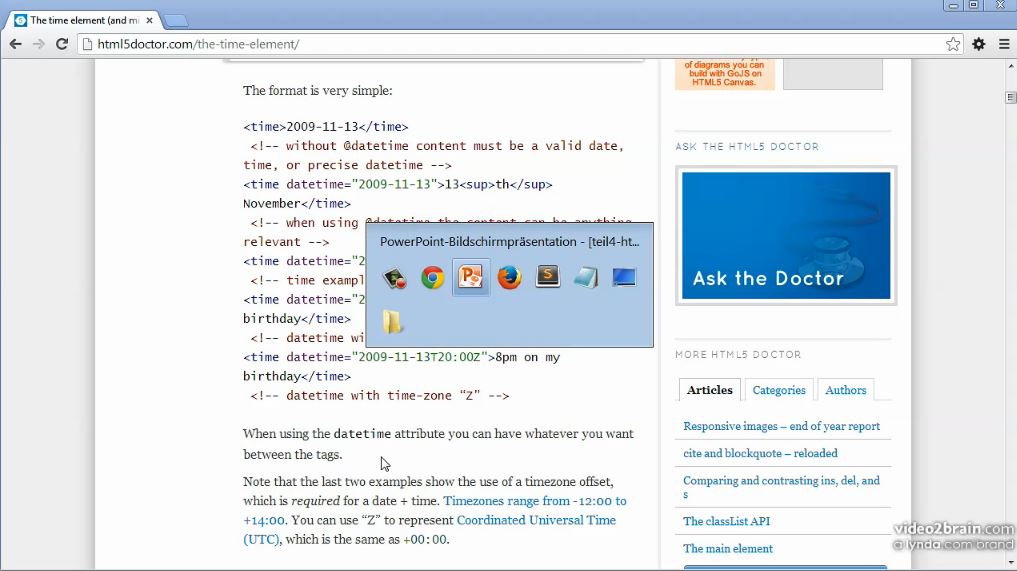This screenshot has height=571, width=1017.
Task: Switch to the PowerPoint presentation in the task switcher
Action: click(471, 277)
